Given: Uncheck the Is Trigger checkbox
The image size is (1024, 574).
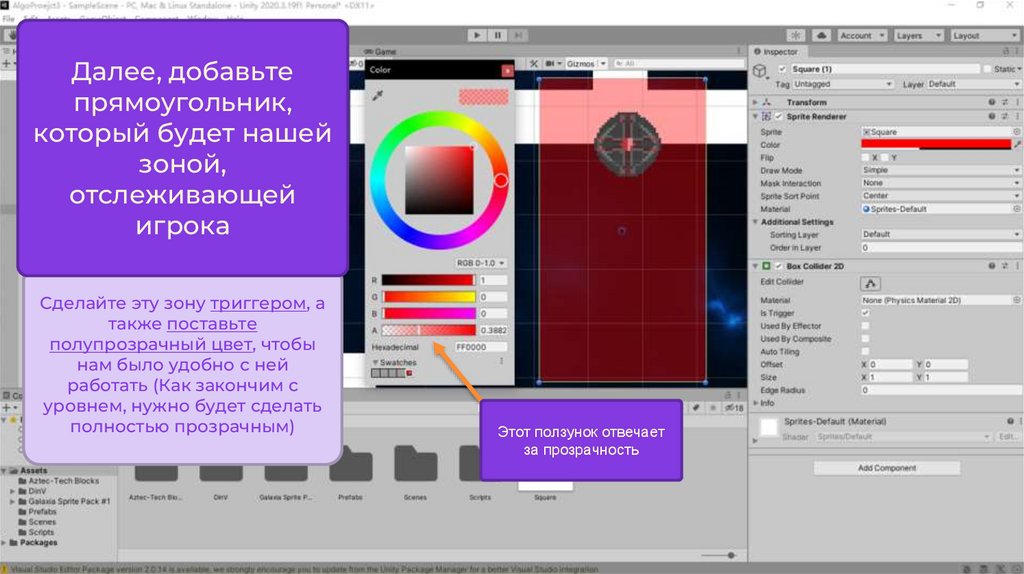Looking at the screenshot, I should pyautogui.click(x=865, y=313).
